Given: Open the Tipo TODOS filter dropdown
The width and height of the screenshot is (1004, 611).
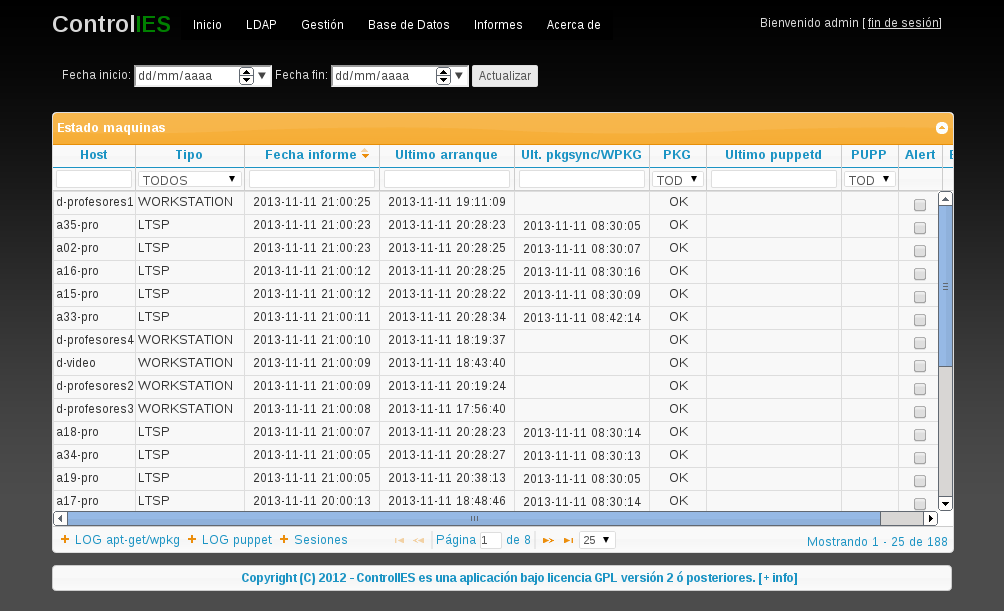Looking at the screenshot, I should [x=190, y=179].
